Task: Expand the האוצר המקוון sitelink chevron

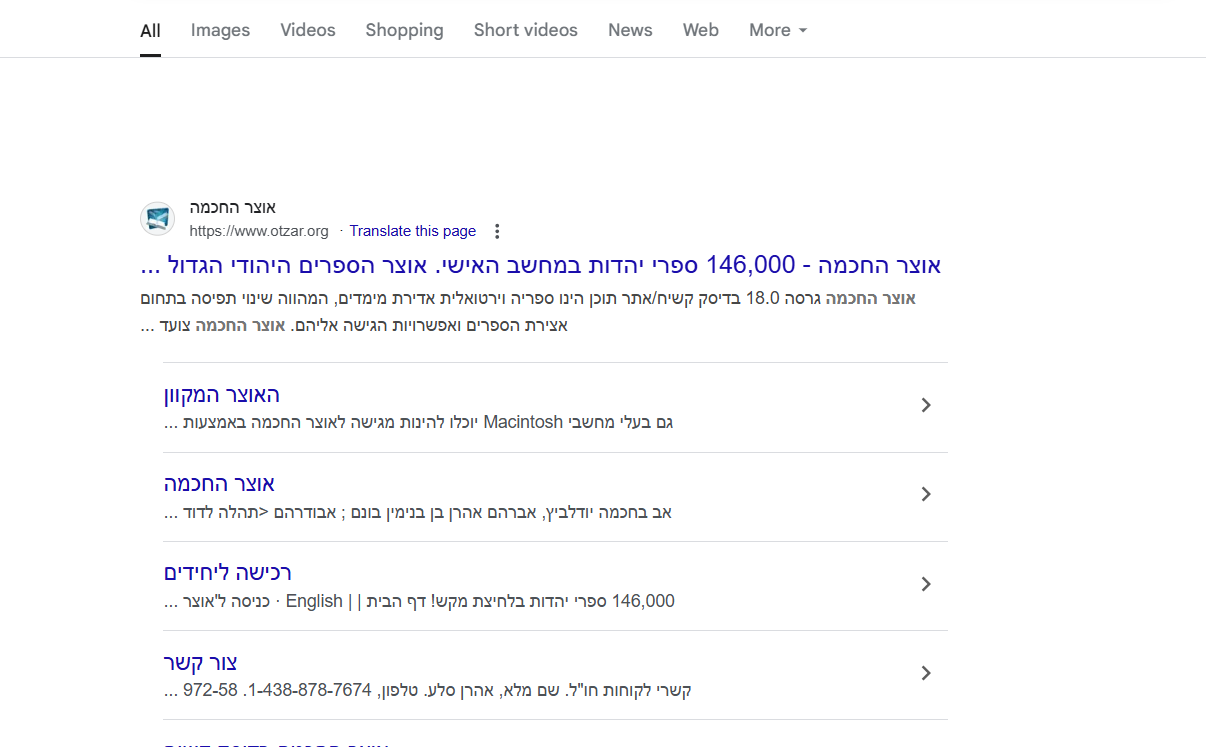Action: pos(926,405)
